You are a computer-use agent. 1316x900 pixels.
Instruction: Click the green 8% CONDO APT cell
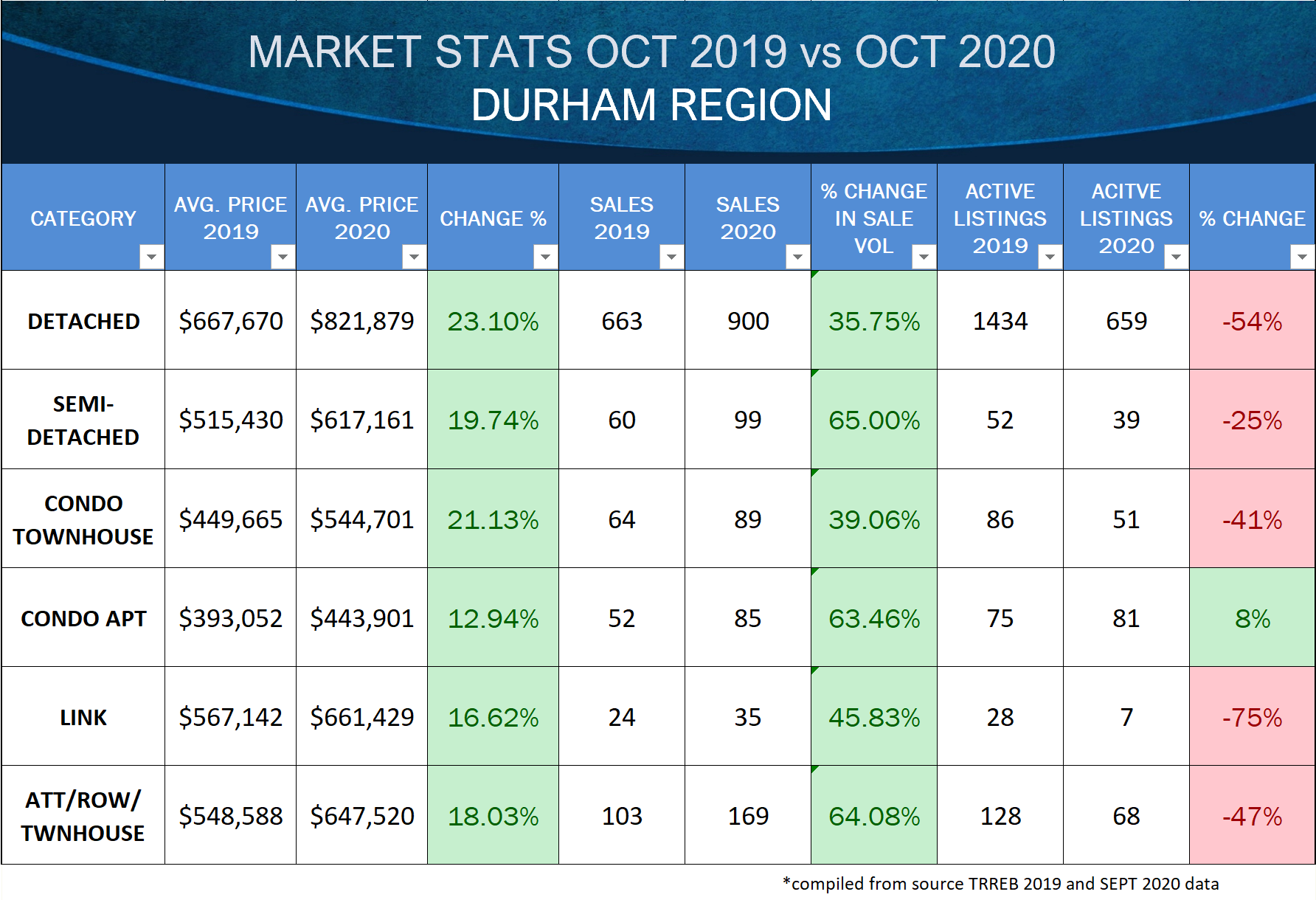click(1252, 618)
